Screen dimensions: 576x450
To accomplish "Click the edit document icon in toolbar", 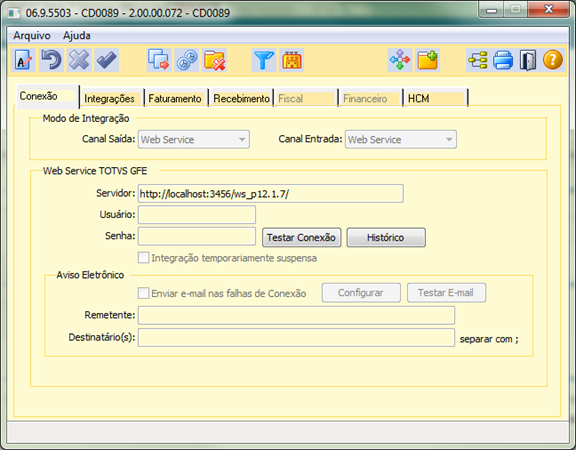I will [24, 60].
